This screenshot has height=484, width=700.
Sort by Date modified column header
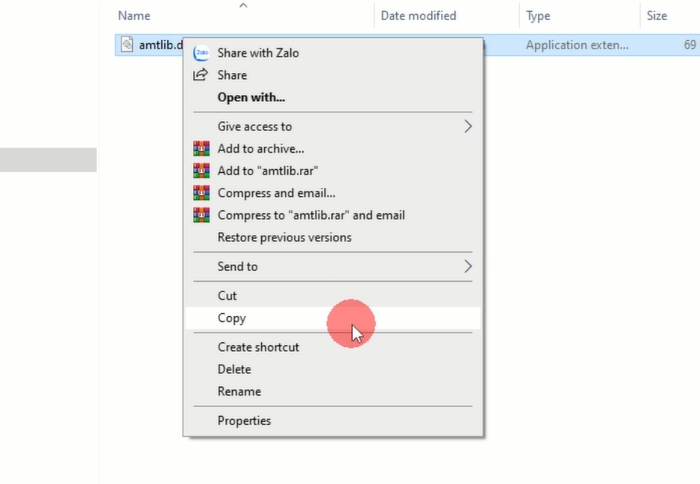pyautogui.click(x=418, y=16)
